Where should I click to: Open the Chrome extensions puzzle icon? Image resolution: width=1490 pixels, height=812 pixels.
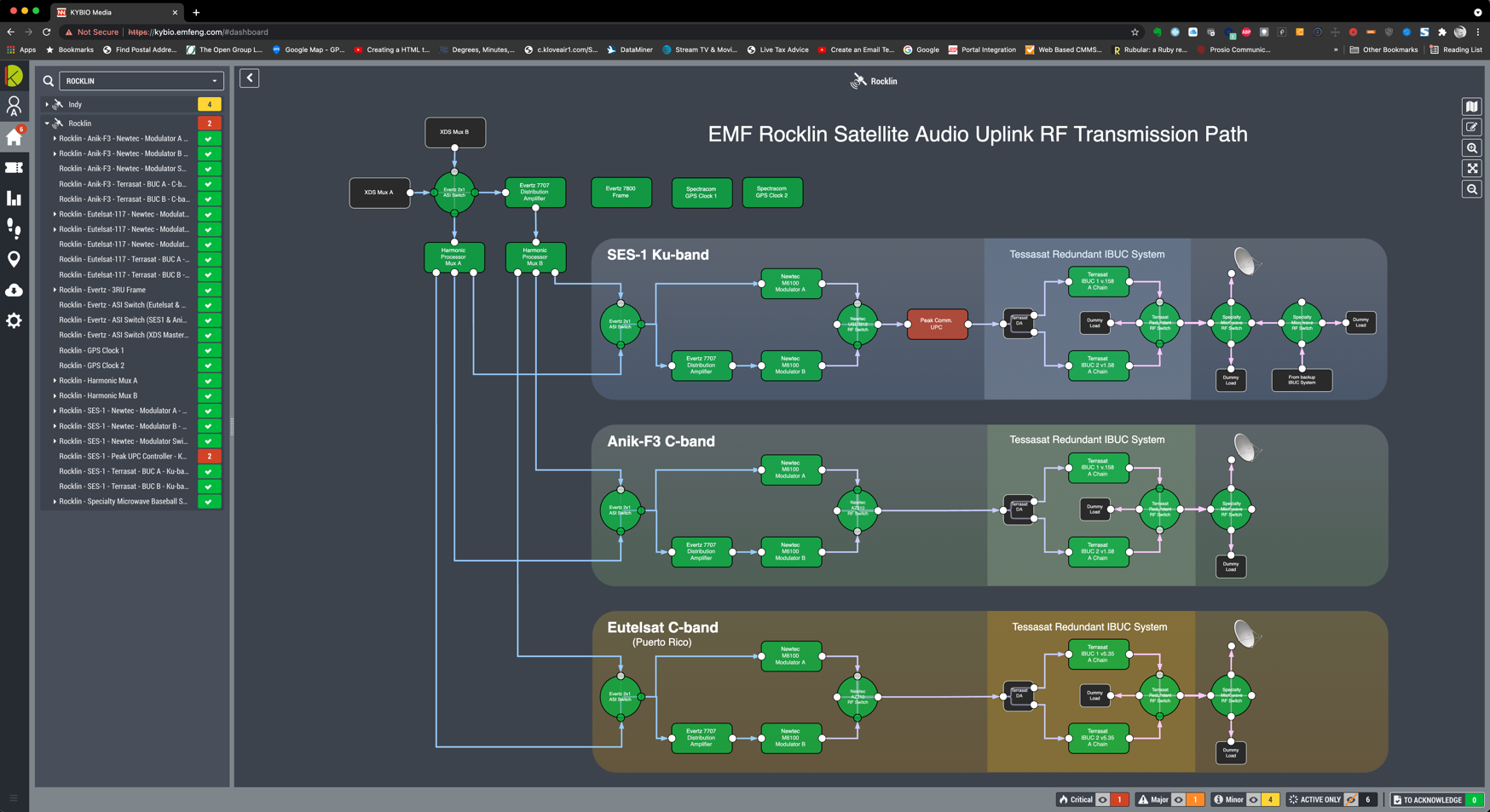[1442, 32]
